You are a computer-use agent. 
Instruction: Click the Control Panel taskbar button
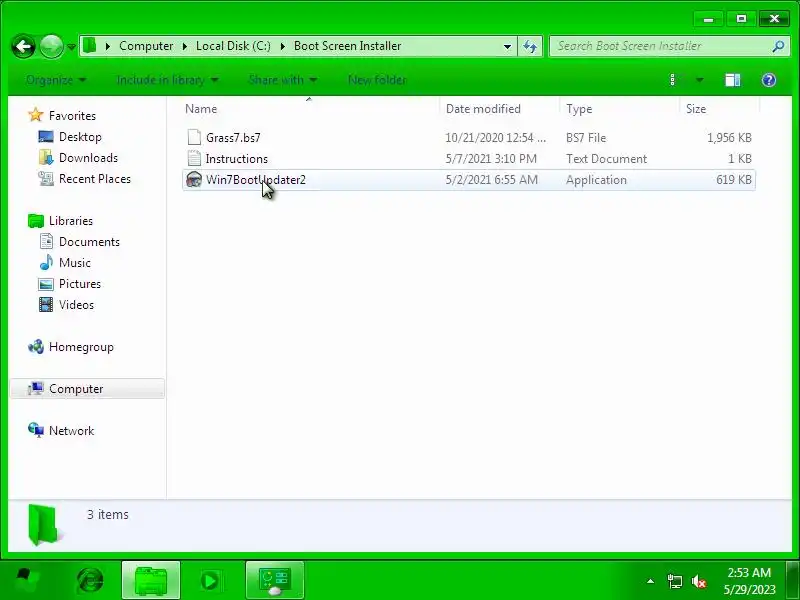tap(274, 580)
